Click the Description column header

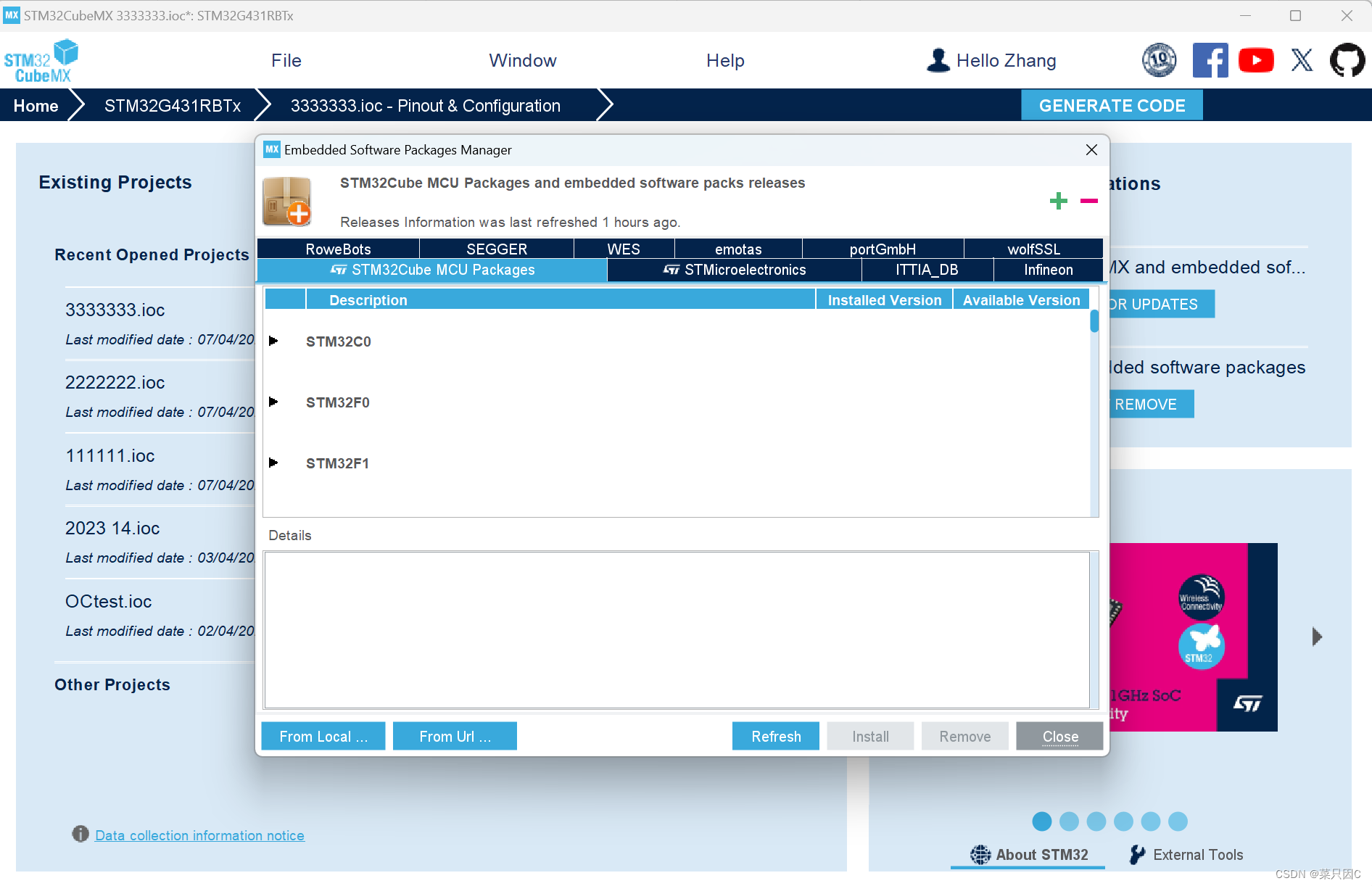[561, 299]
